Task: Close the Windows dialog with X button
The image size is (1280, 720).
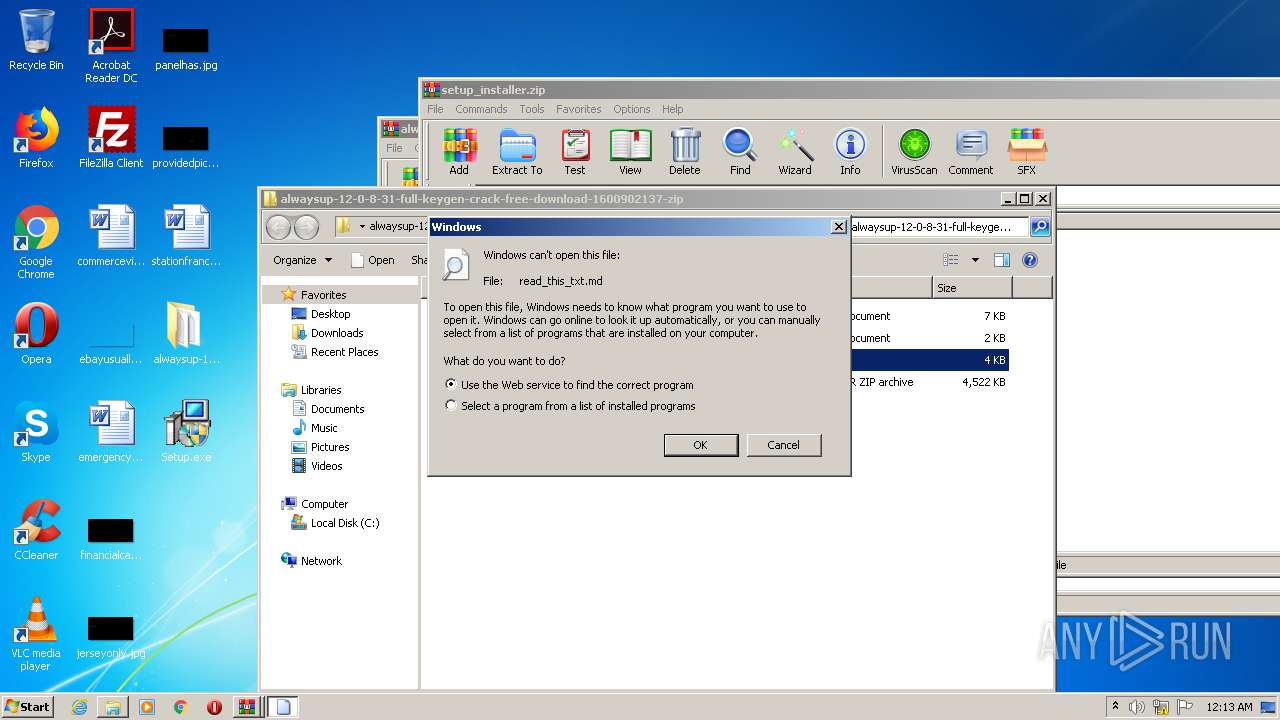Action: click(839, 227)
